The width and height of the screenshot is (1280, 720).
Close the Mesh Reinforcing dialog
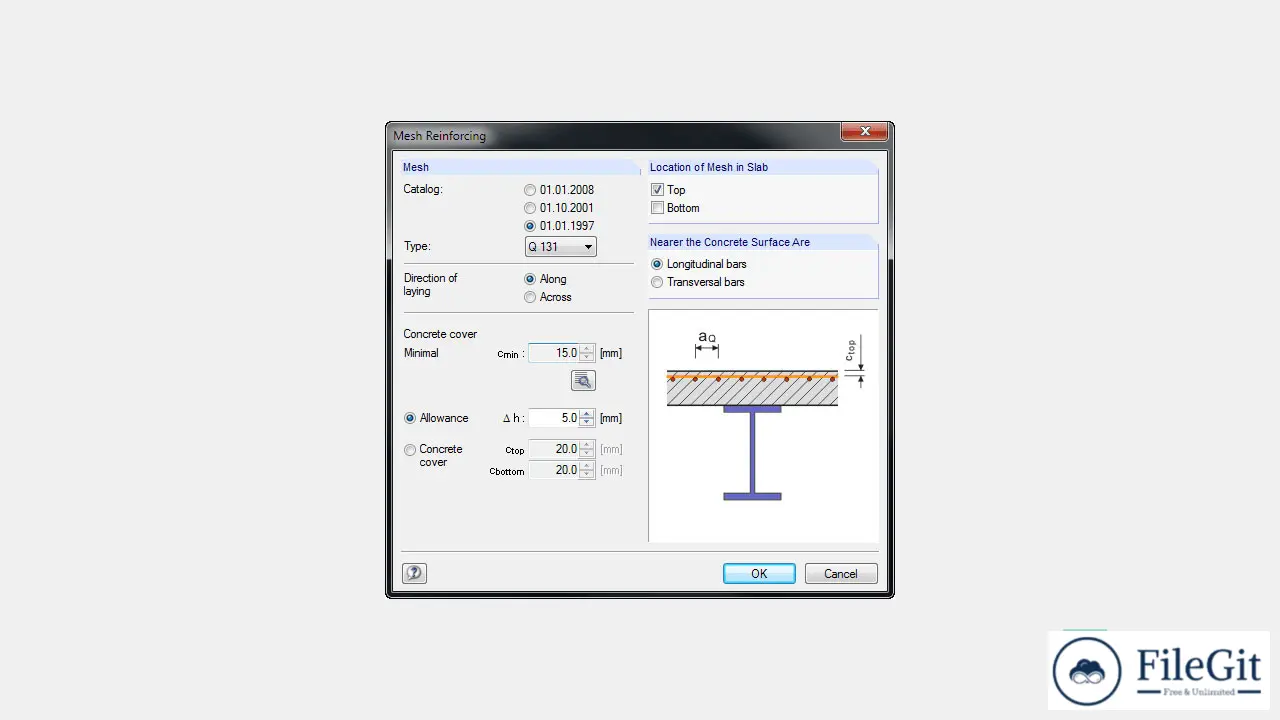(864, 131)
